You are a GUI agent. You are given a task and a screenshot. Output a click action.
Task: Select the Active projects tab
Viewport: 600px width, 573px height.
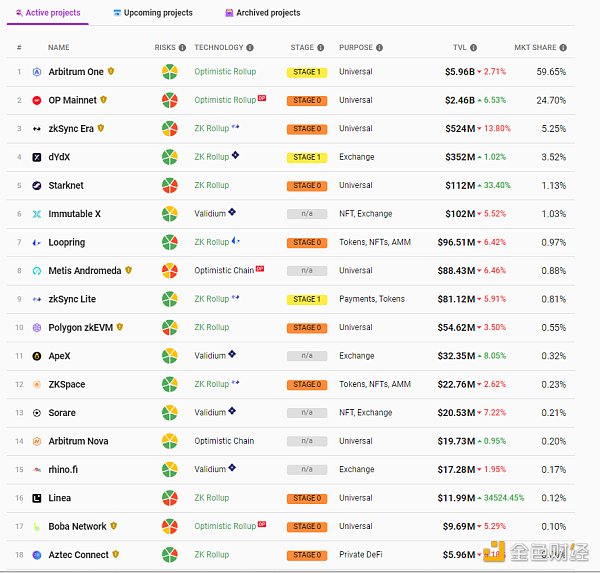coord(48,13)
